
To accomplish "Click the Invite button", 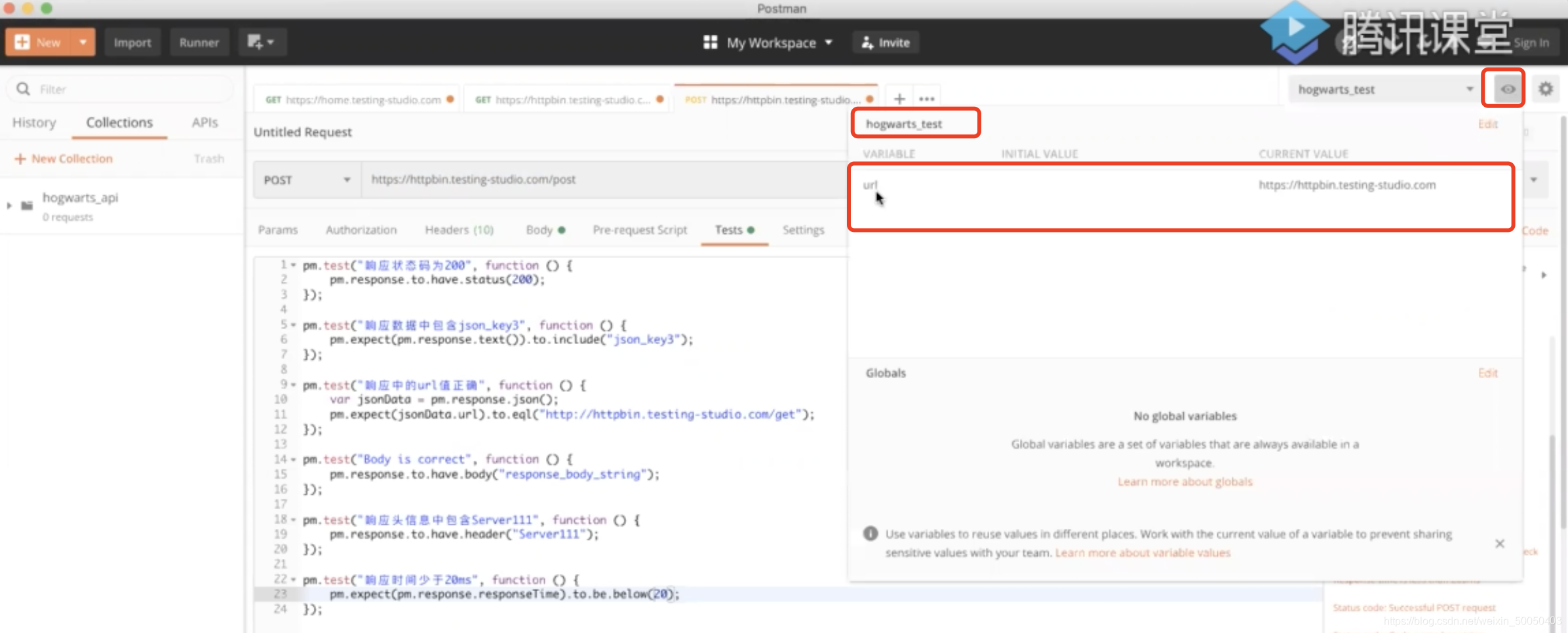I will (886, 43).
